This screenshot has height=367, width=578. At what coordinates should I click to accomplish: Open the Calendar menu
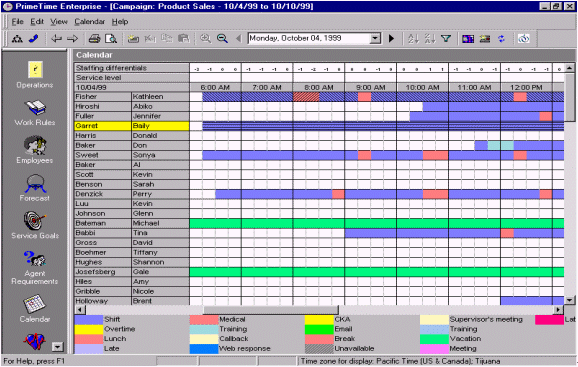point(90,22)
